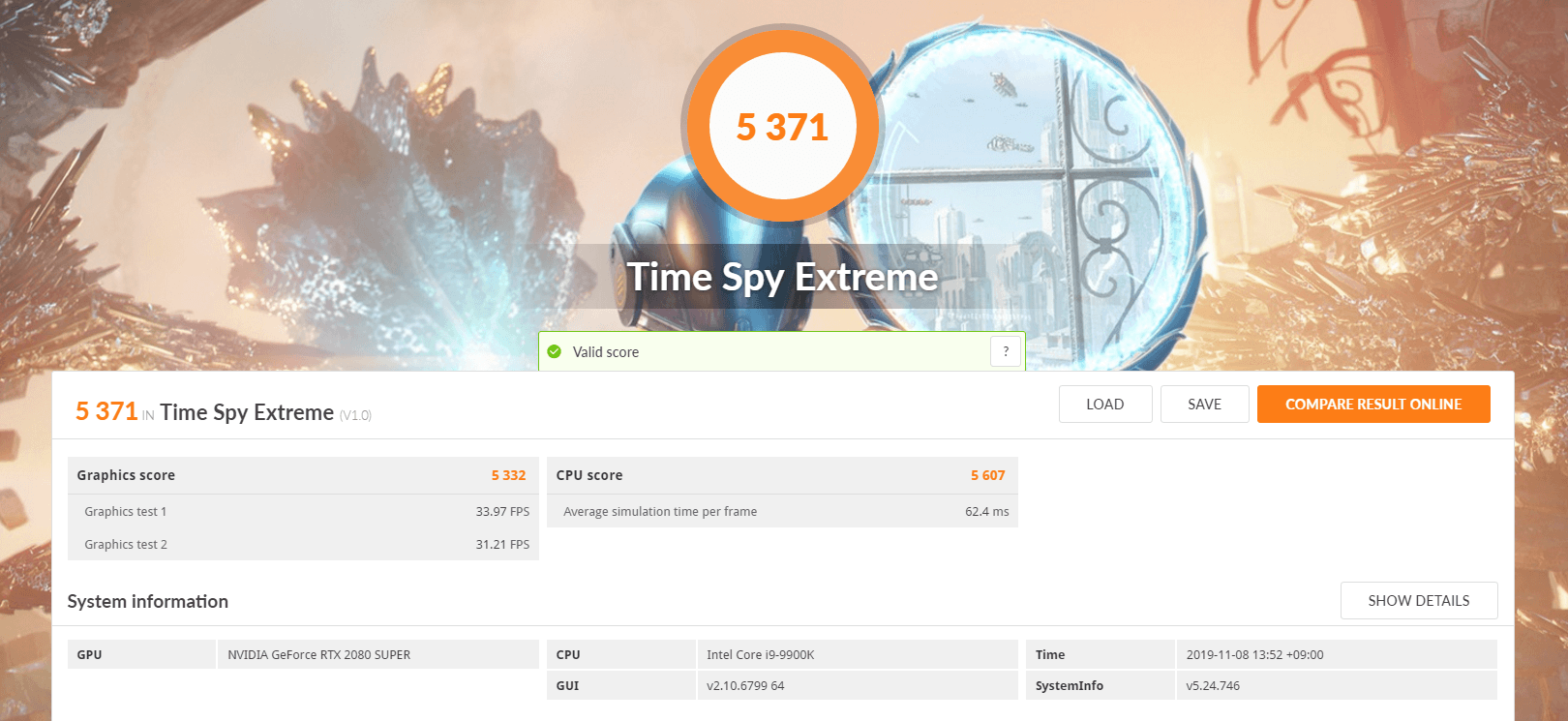
Task: Click the GUI version v2.10.6799 64
Action: [x=745, y=686]
